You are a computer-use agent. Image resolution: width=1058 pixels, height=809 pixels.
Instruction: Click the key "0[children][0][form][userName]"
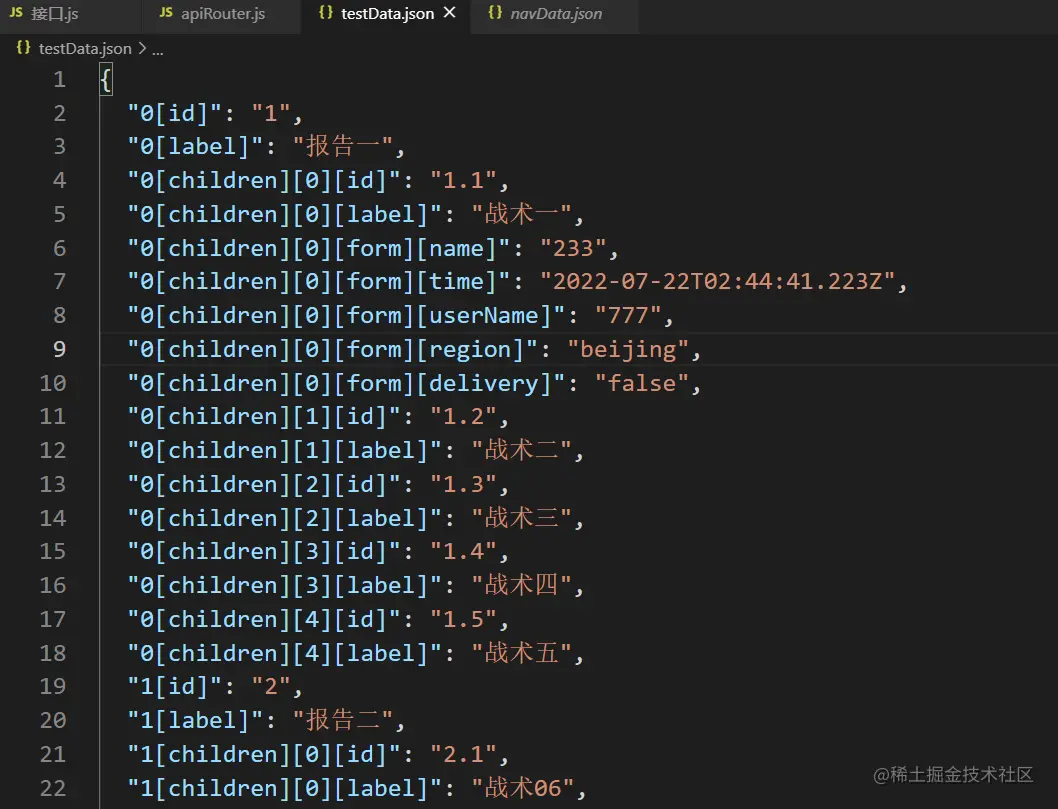(346, 315)
